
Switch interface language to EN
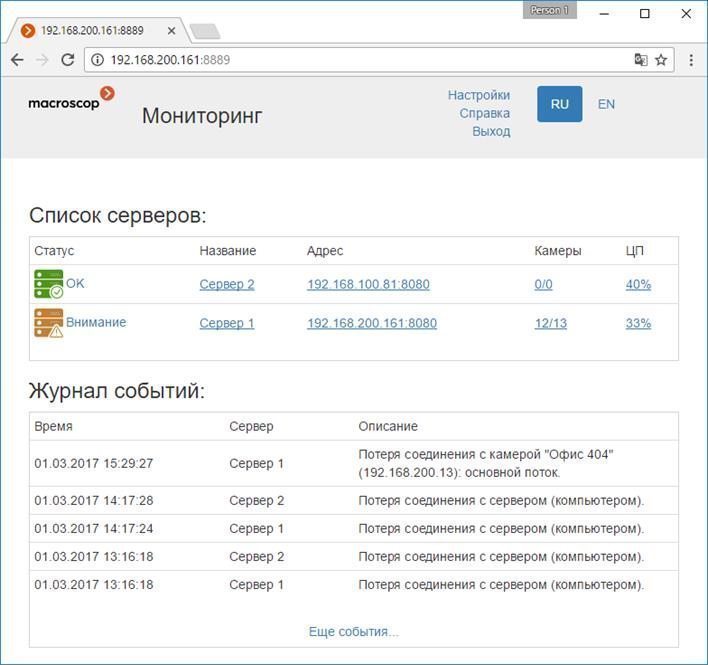click(x=606, y=104)
